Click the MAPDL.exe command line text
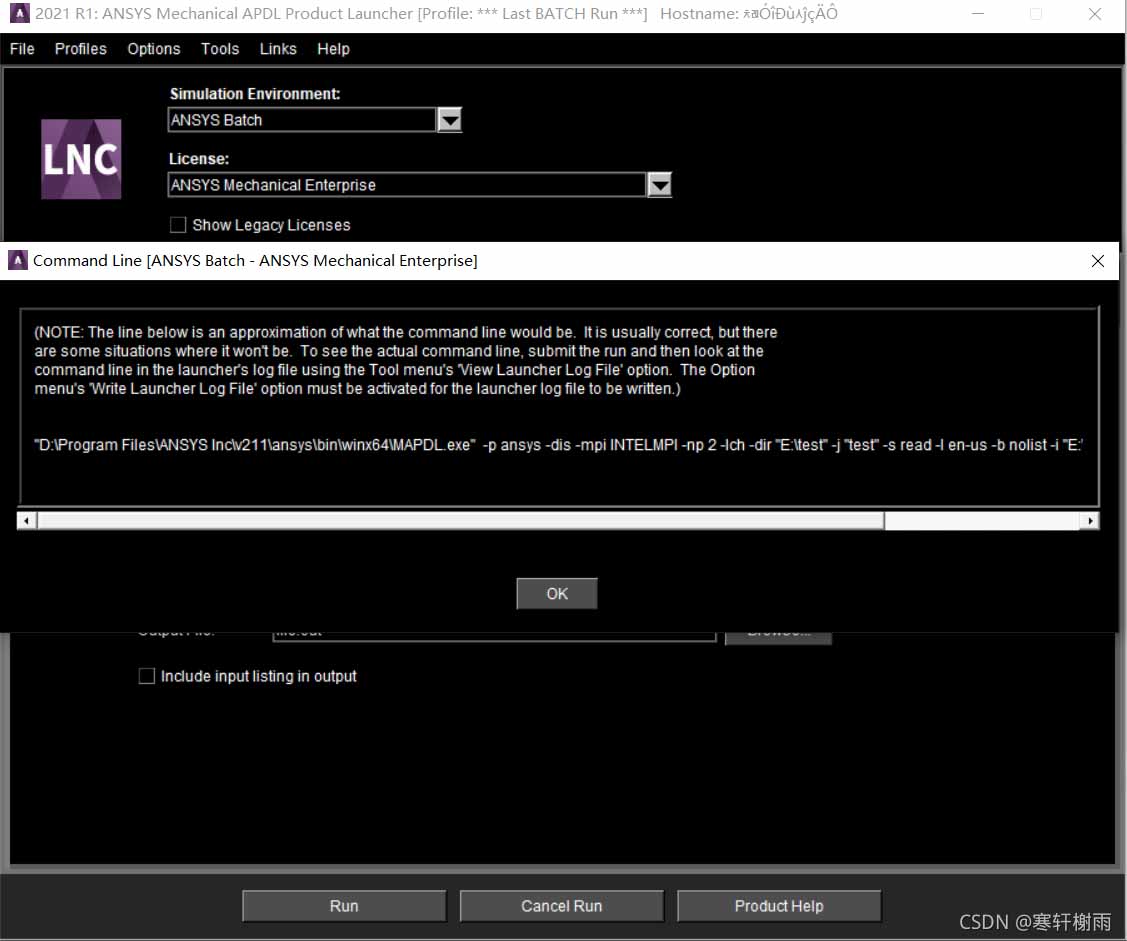This screenshot has width=1127, height=941. click(558, 445)
